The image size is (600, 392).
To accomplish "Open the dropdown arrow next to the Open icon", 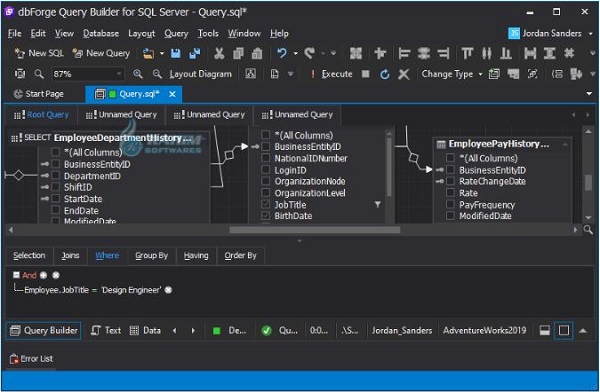I will 161,53.
